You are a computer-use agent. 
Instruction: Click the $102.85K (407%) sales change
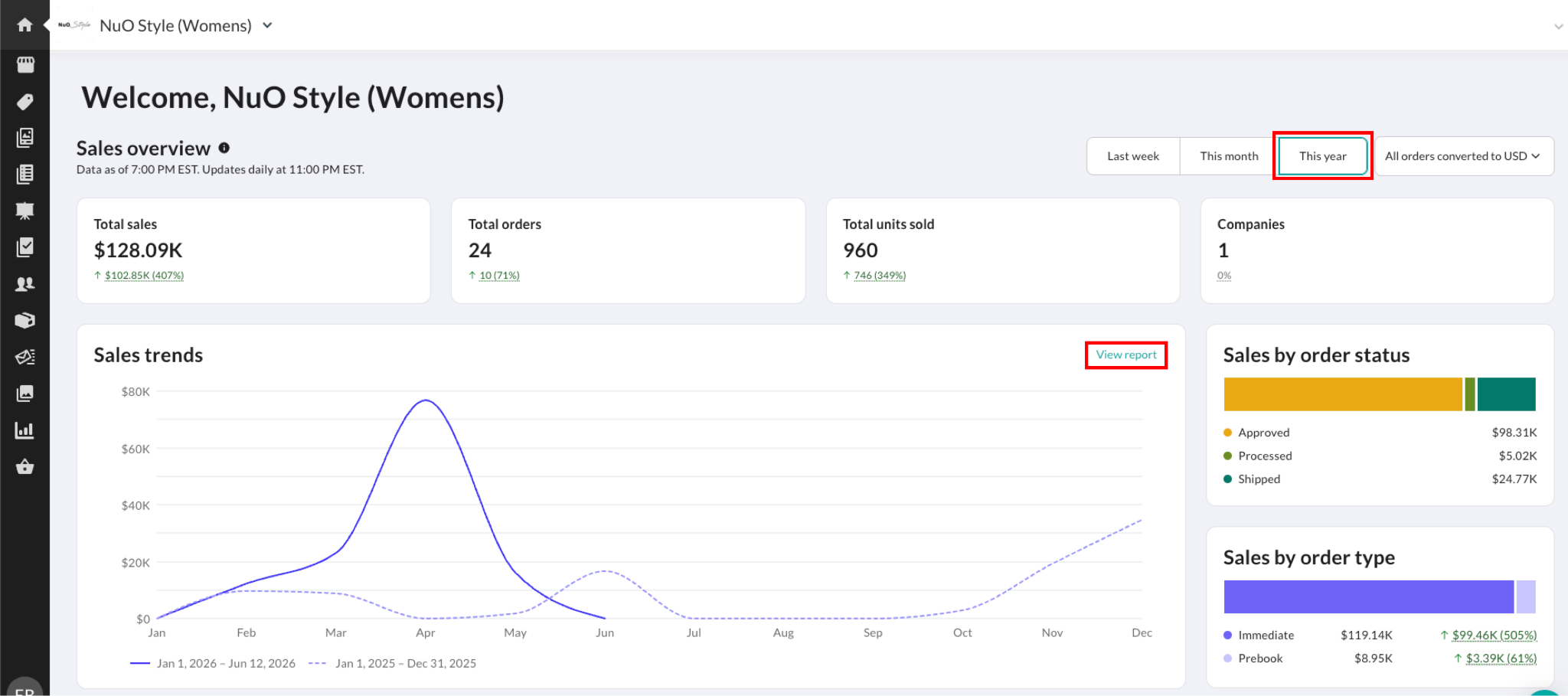[x=144, y=276]
